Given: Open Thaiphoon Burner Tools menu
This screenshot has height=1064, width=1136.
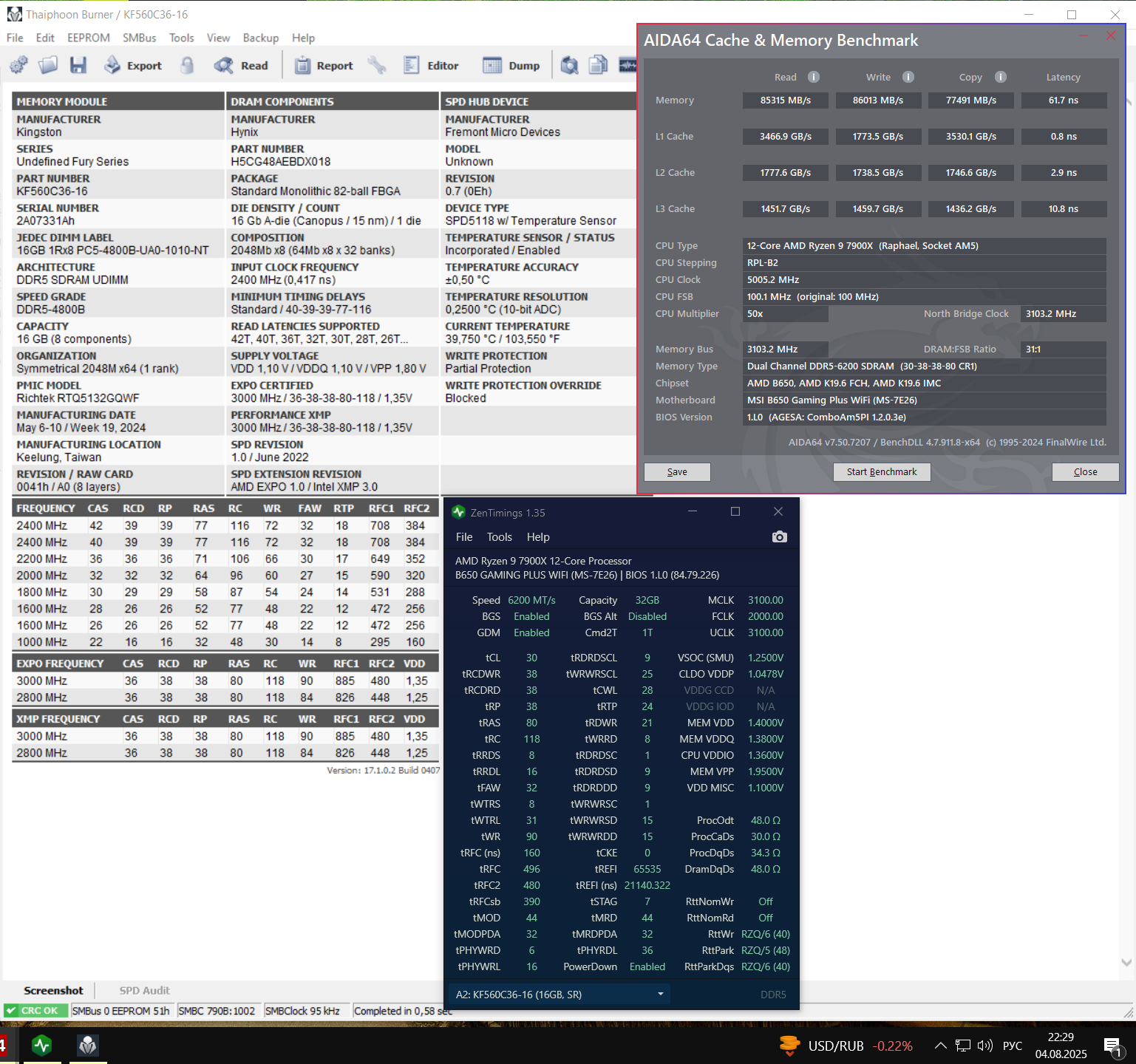Looking at the screenshot, I should coord(181,38).
